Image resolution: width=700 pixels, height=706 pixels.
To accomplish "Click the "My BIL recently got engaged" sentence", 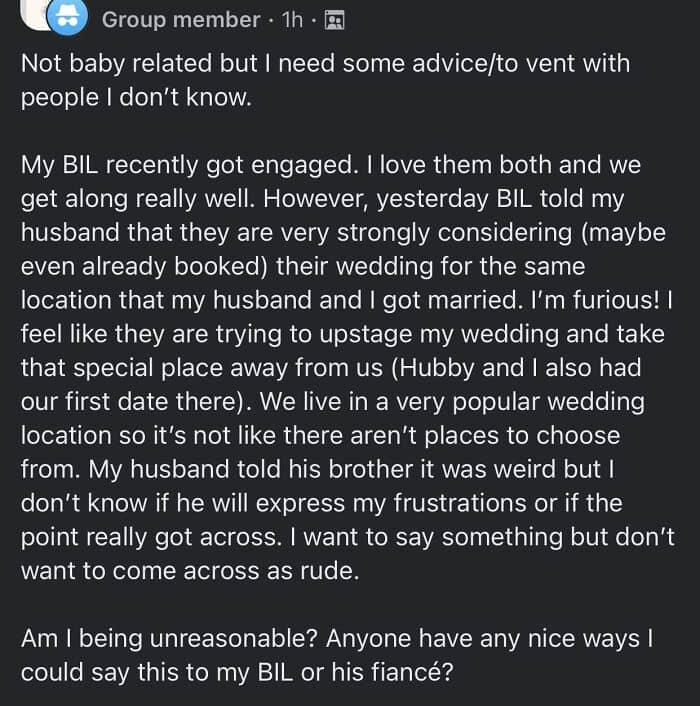I will [x=178, y=164].
